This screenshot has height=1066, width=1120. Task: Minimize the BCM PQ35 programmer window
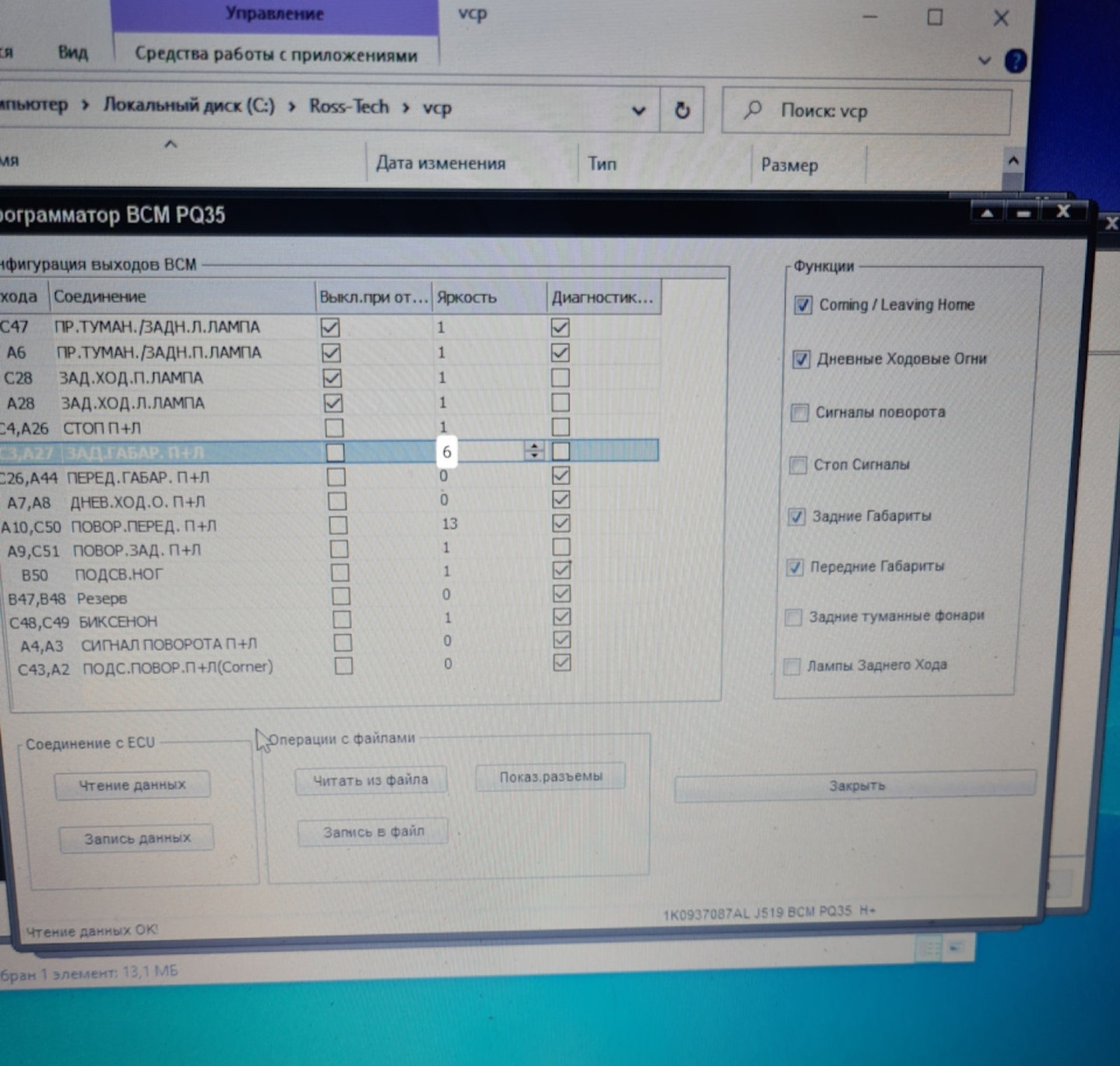click(x=1023, y=213)
